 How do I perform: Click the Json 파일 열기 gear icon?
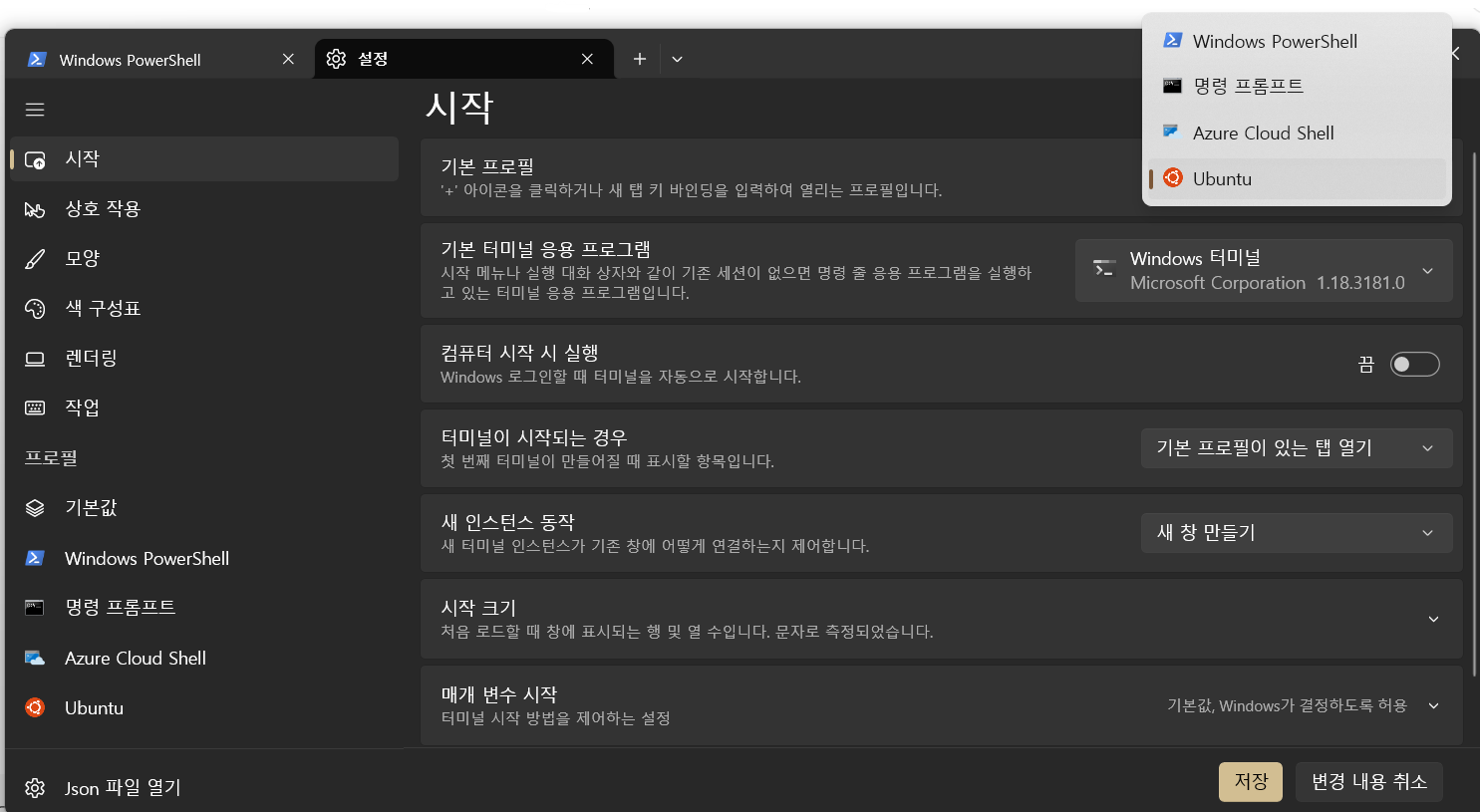(35, 788)
